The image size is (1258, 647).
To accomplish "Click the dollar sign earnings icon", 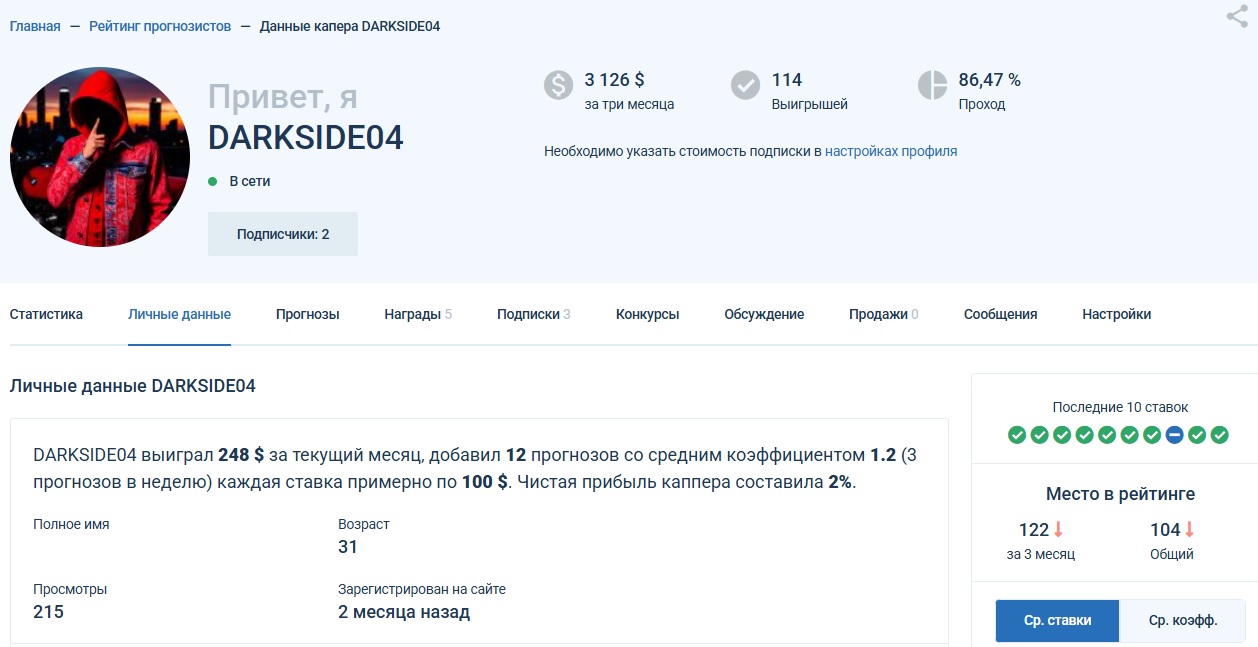I will tap(559, 85).
